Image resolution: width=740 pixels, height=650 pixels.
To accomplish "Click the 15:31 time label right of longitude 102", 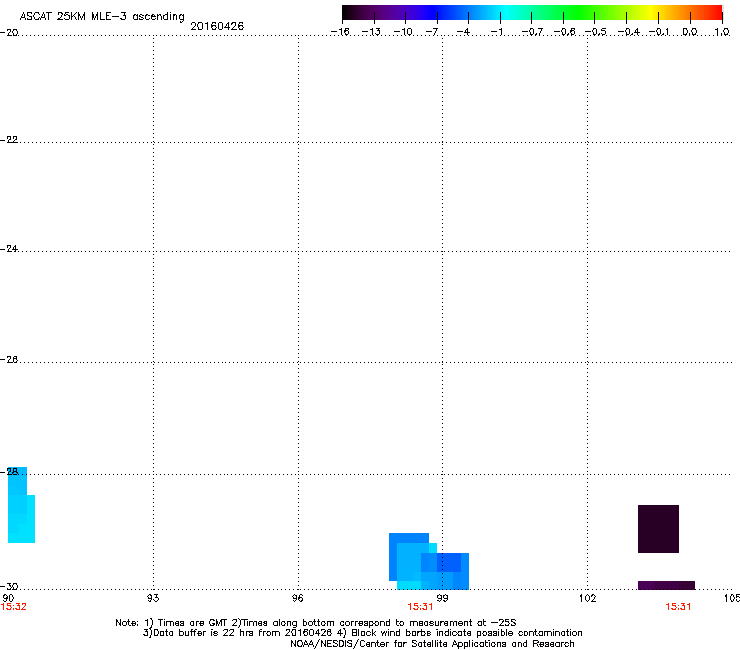I will click(678, 607).
